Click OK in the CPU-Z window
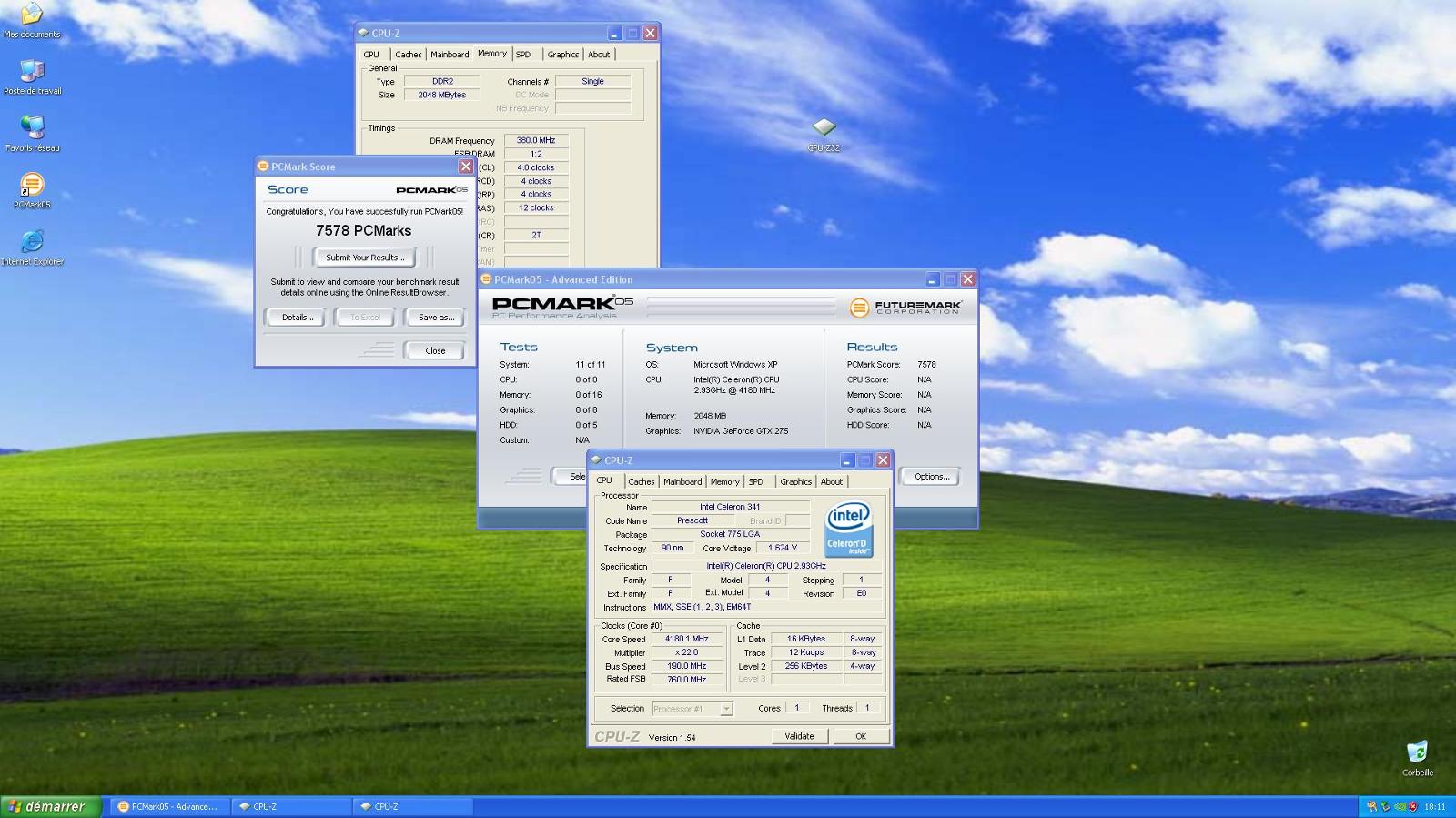1456x818 pixels. [860, 736]
